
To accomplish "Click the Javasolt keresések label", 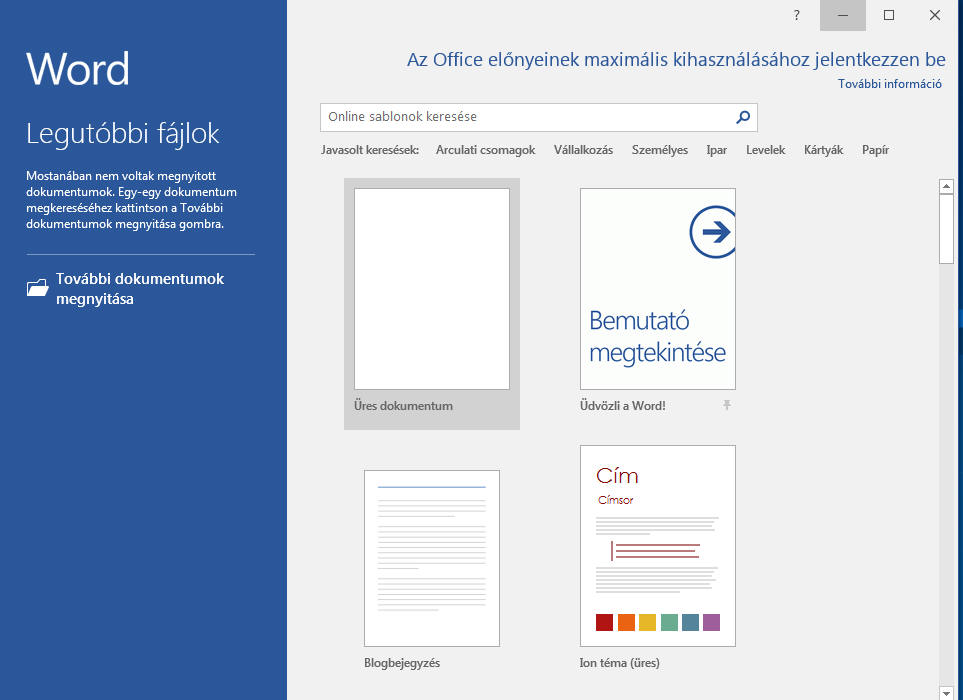I will tap(370, 150).
